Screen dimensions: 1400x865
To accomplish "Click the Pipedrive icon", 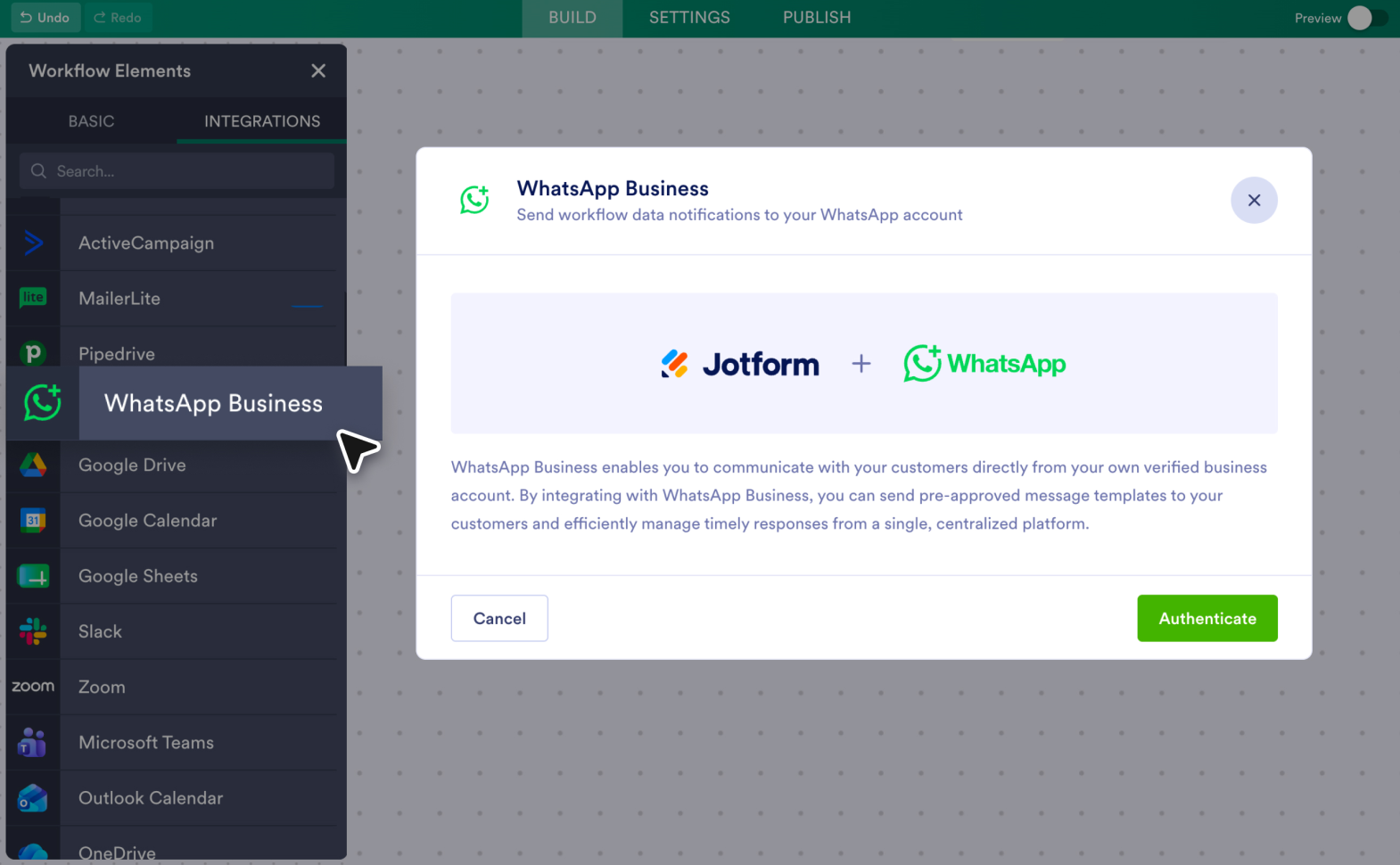I will click(x=33, y=353).
